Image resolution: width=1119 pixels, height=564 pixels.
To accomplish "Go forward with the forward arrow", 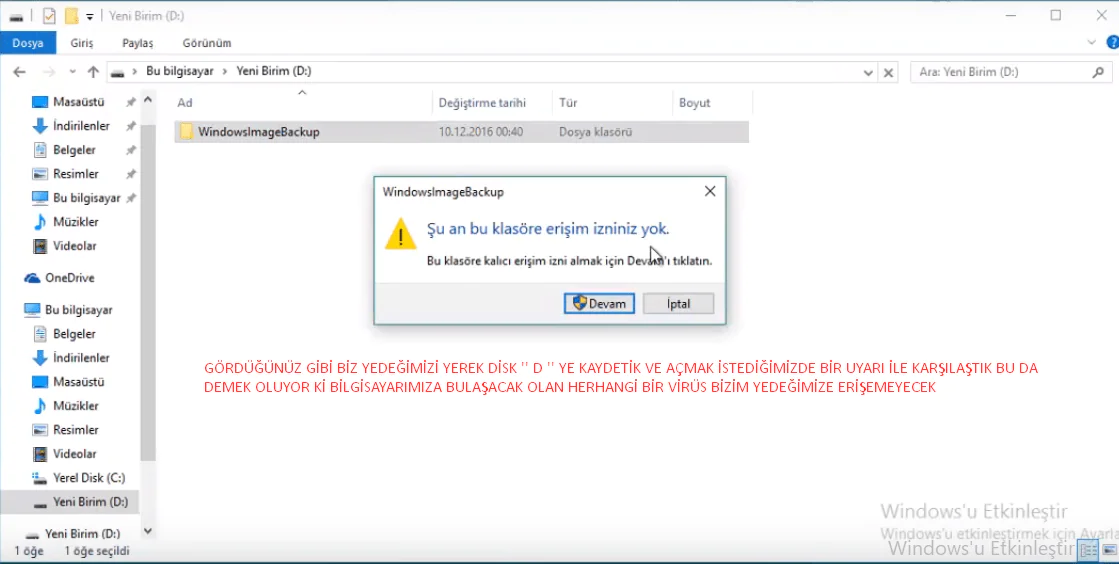I will (49, 71).
